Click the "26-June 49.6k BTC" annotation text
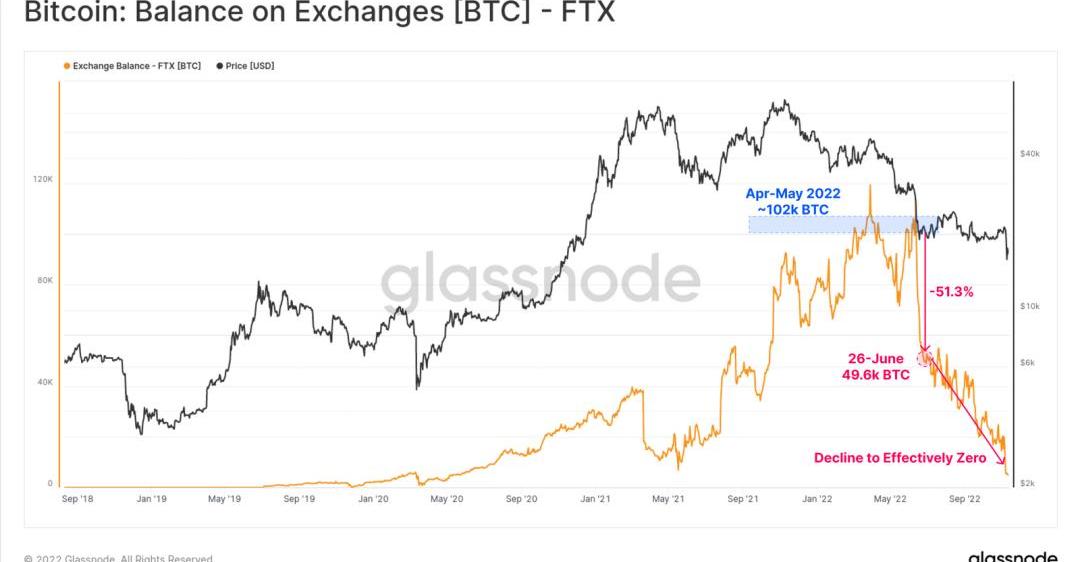Screen dimensions: 1080x562 [874, 367]
